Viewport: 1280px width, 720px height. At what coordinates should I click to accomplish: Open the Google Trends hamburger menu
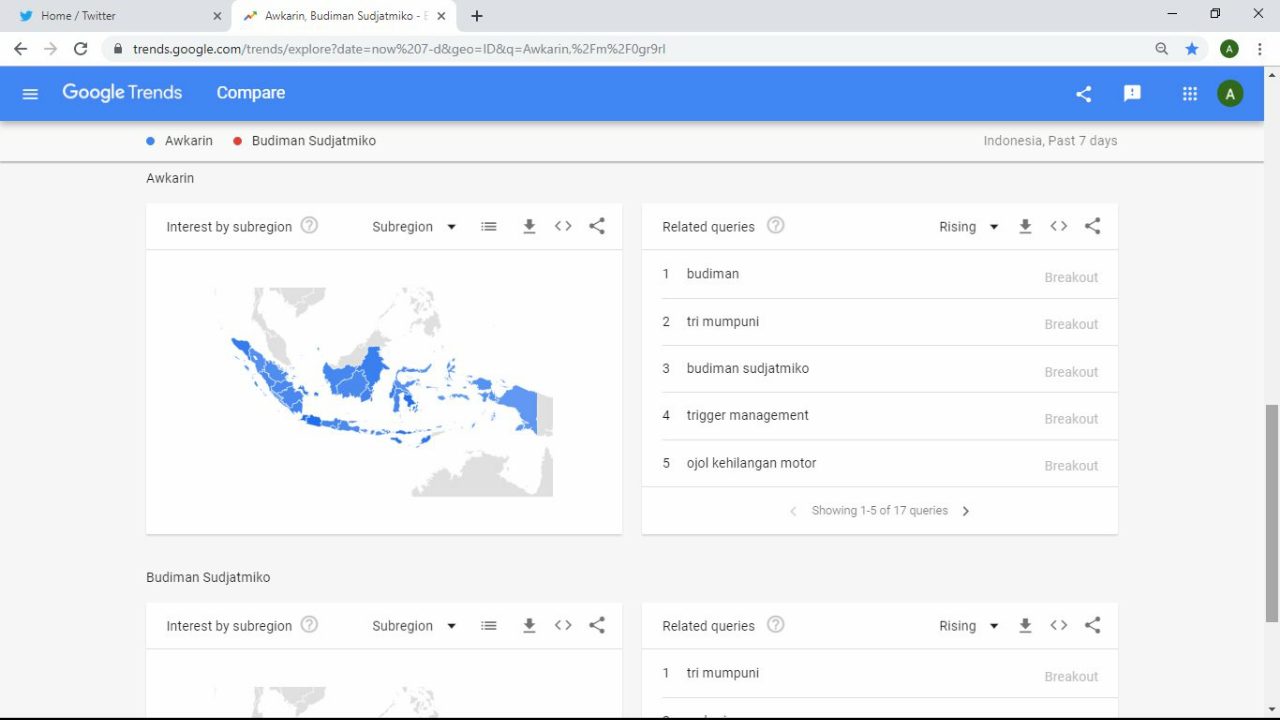30,93
